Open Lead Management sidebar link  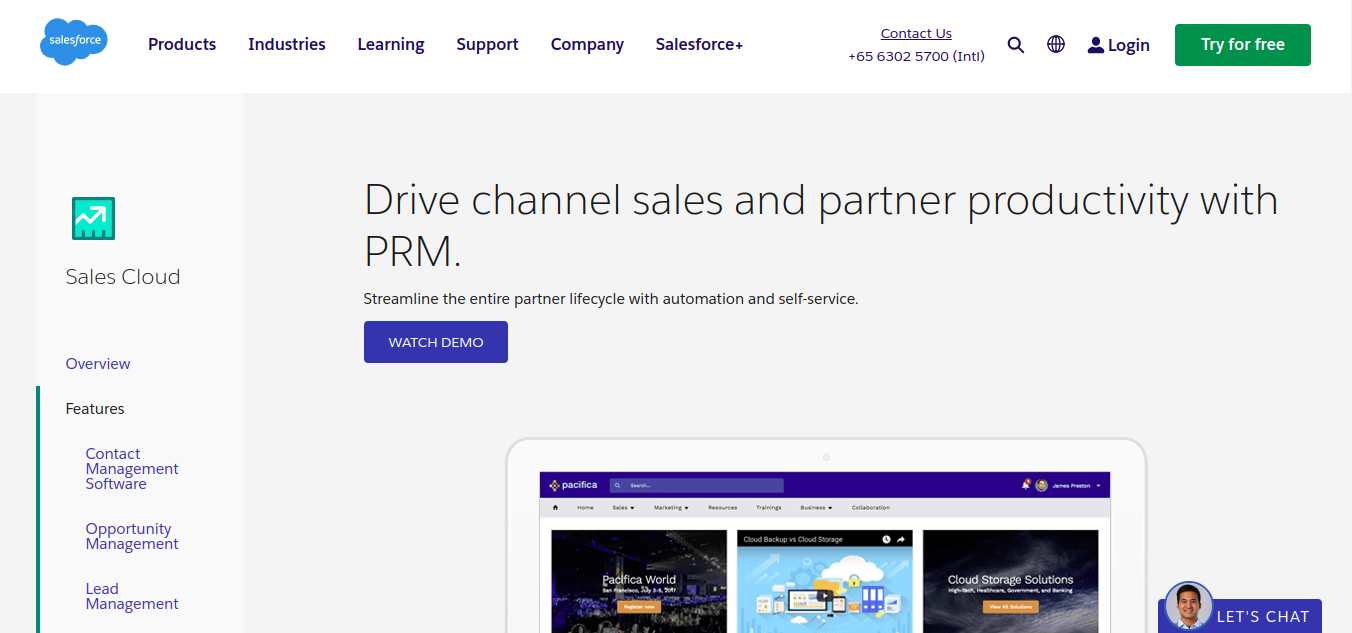coord(132,596)
